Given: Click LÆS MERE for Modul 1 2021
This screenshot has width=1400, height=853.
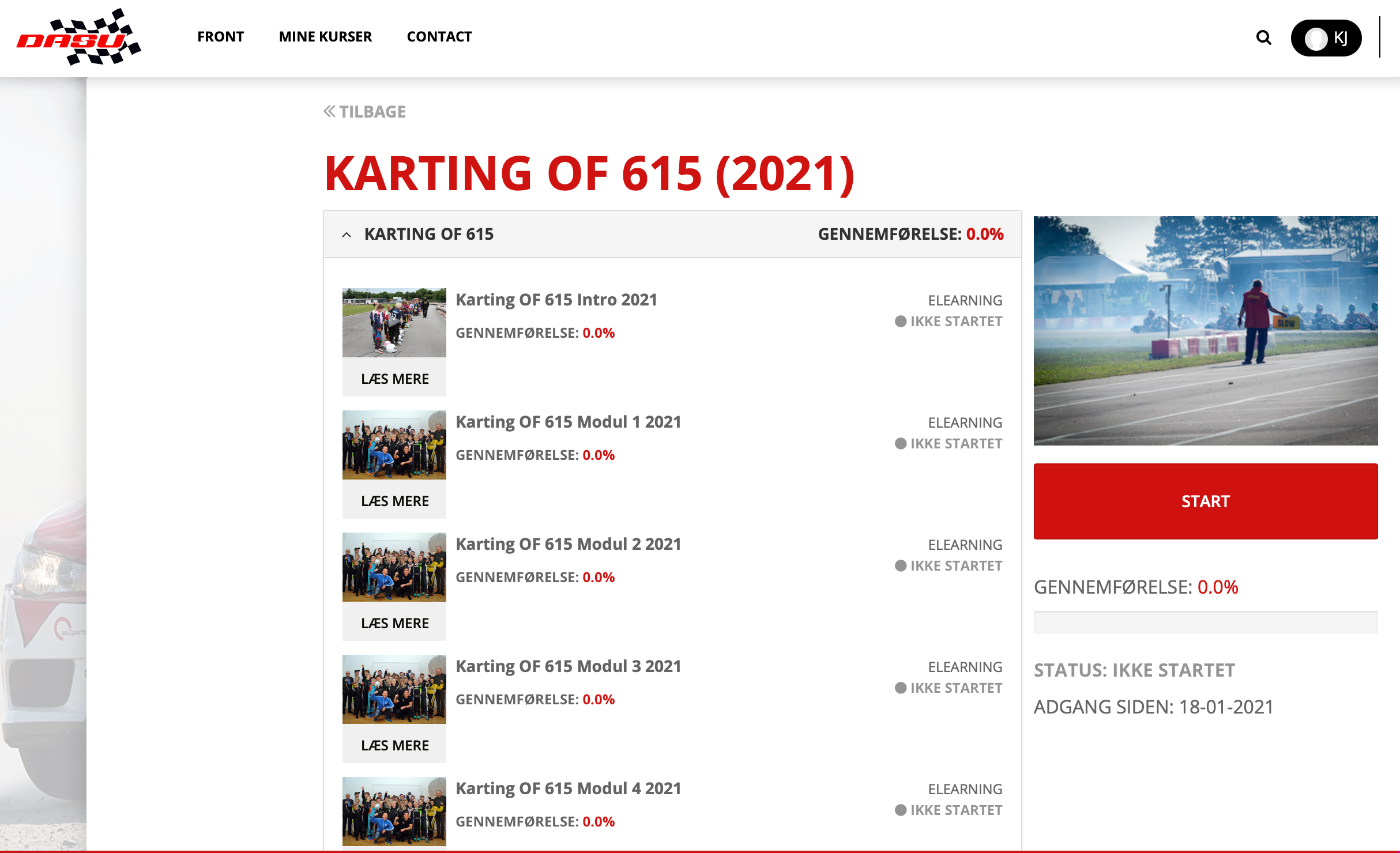Looking at the screenshot, I should pyautogui.click(x=394, y=501).
